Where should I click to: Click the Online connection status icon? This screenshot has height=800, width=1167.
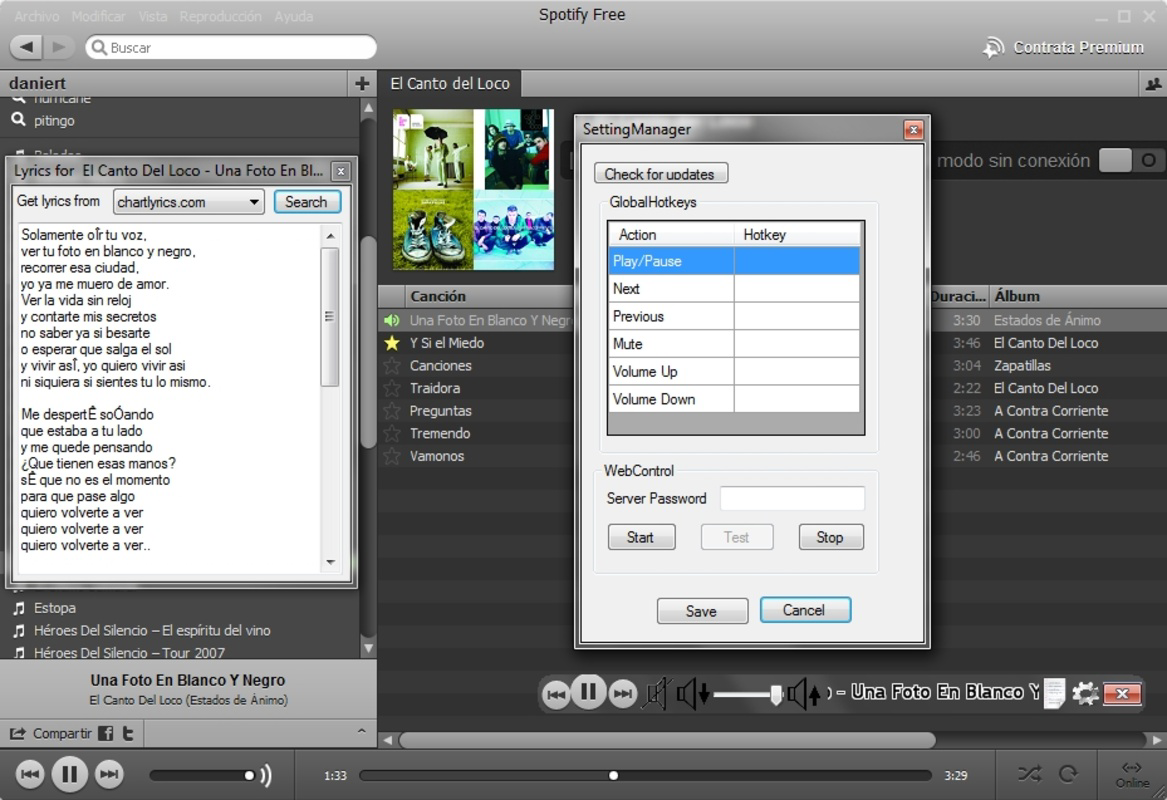[1131, 774]
